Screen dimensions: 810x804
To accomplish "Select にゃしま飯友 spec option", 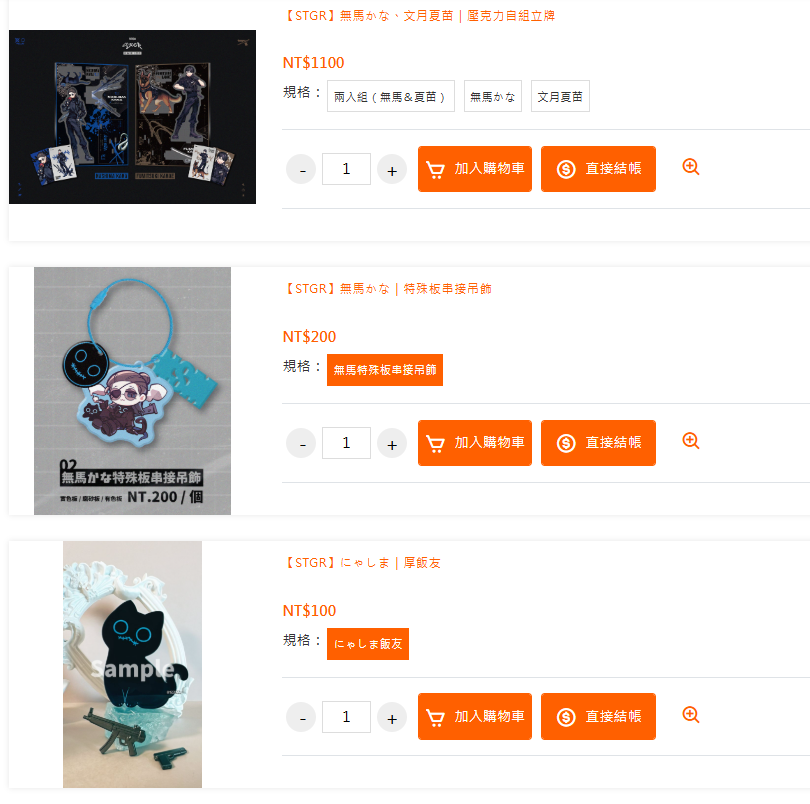I will [368, 644].
